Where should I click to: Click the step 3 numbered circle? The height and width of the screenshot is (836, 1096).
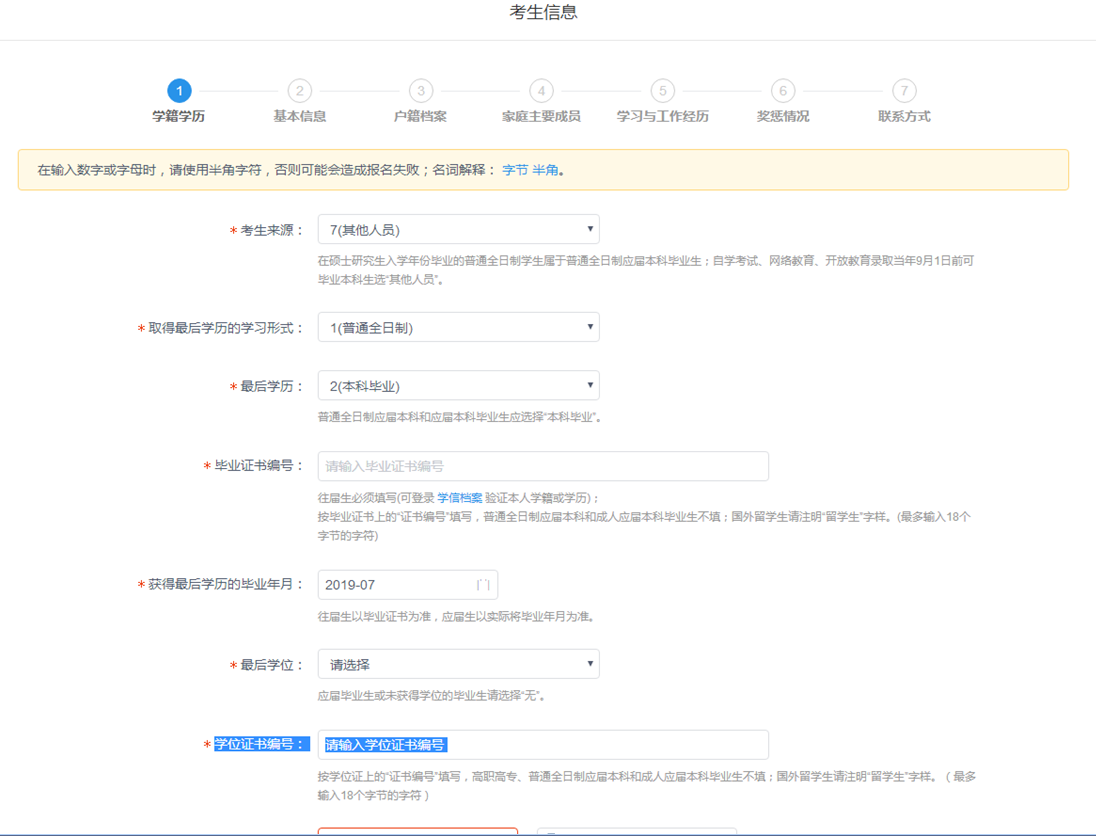click(x=421, y=91)
